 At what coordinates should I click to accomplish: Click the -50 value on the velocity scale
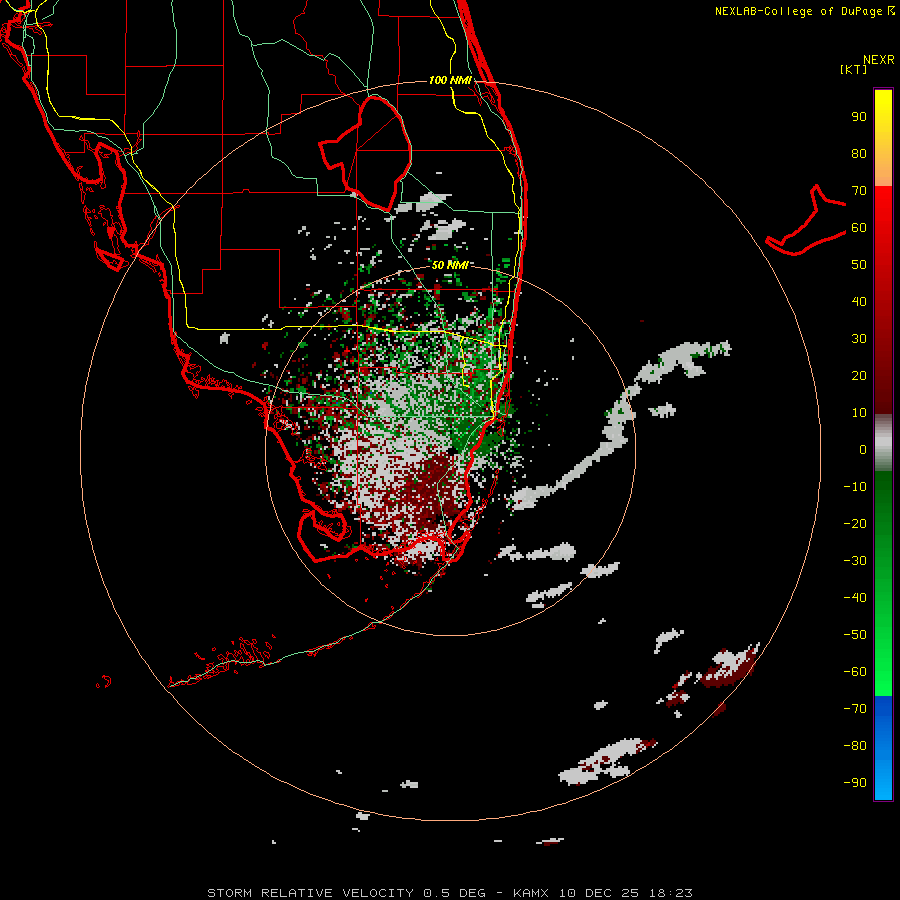tap(855, 635)
